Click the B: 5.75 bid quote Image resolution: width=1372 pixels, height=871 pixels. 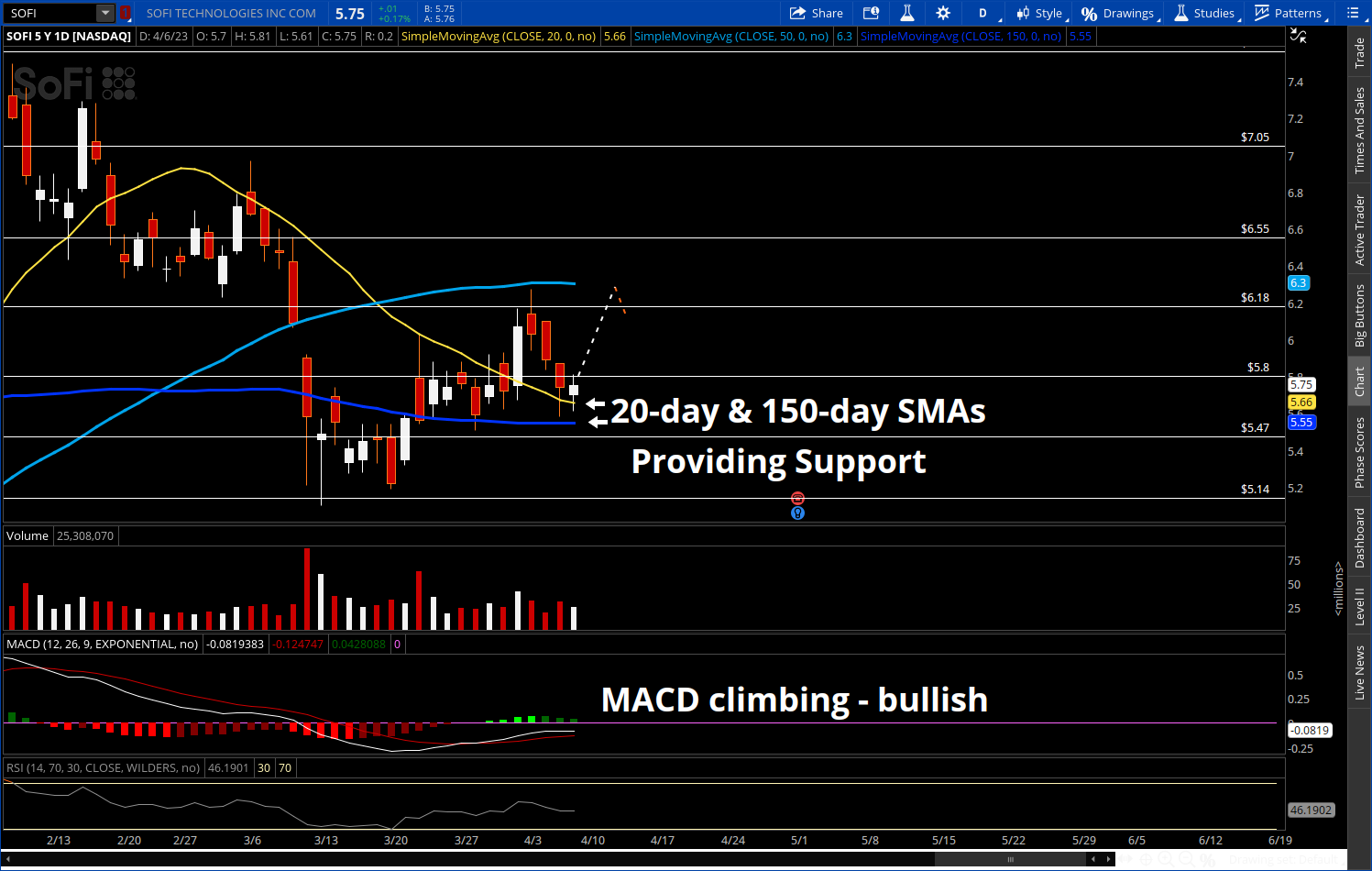click(x=439, y=8)
